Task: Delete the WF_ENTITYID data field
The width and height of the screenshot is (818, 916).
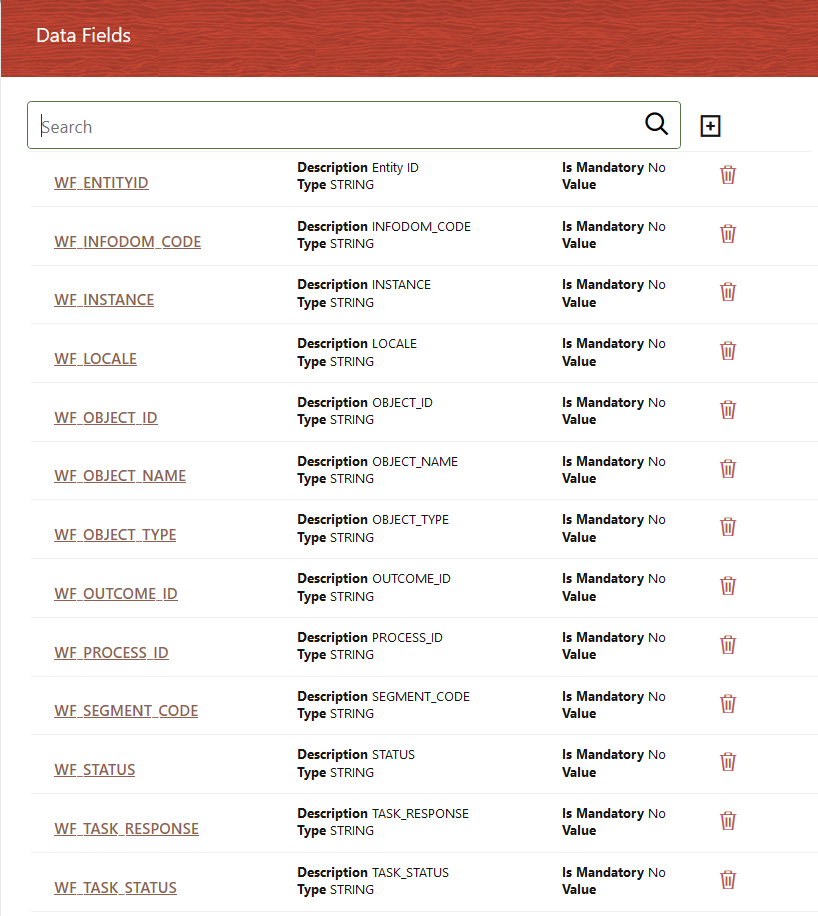Action: [727, 175]
